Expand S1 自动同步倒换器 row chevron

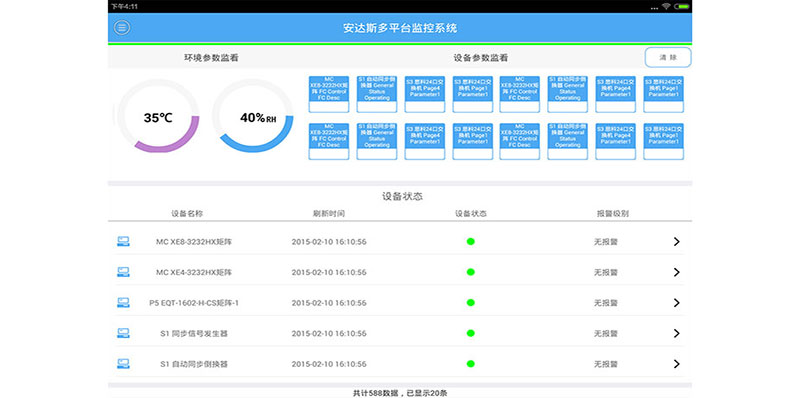(677, 364)
